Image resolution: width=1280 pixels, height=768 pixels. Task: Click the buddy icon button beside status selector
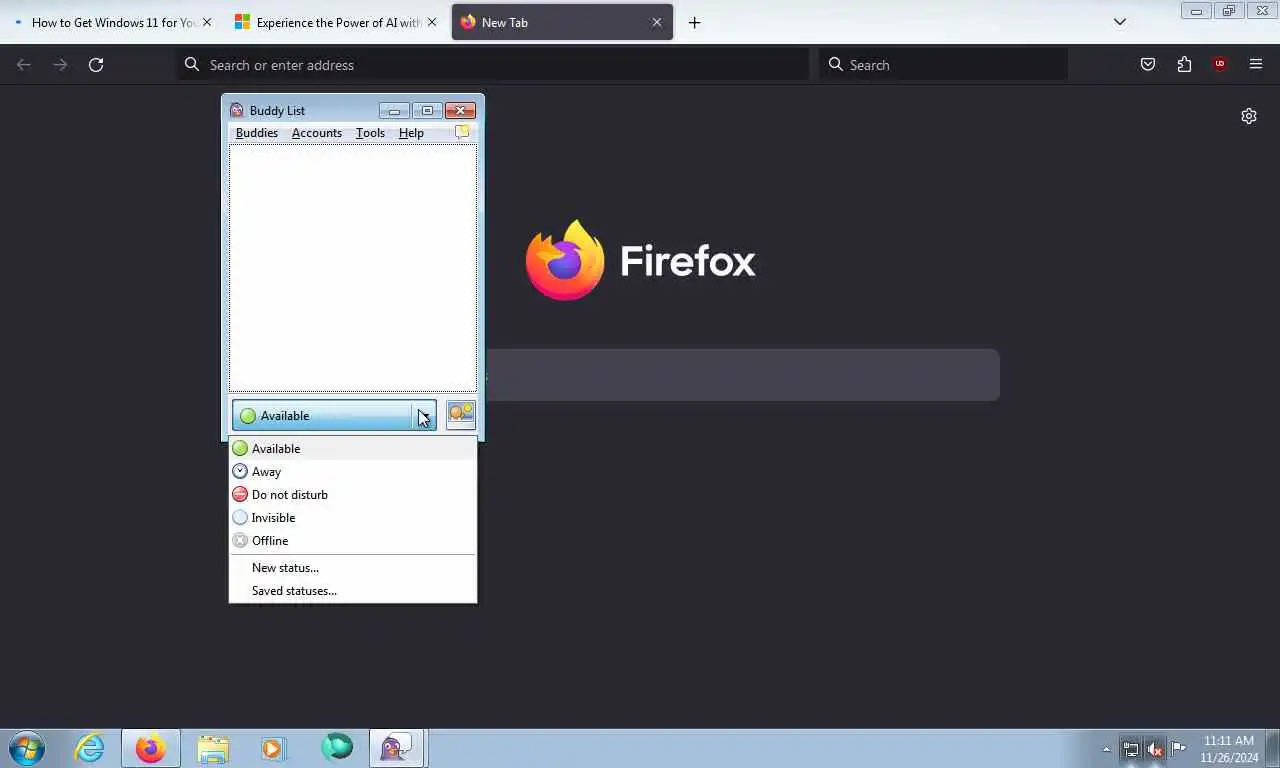[460, 414]
